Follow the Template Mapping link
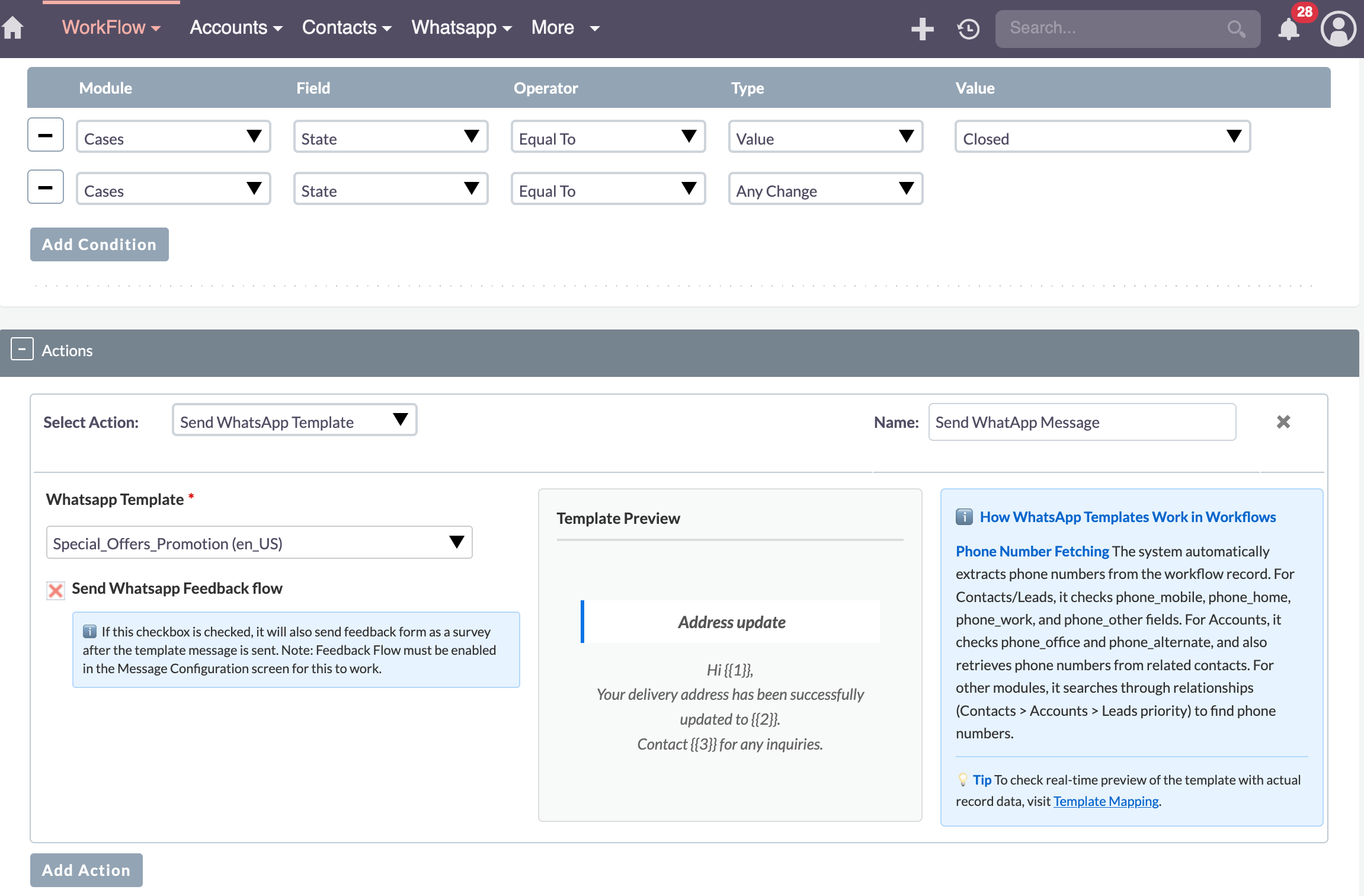This screenshot has width=1364, height=896. [1106, 801]
